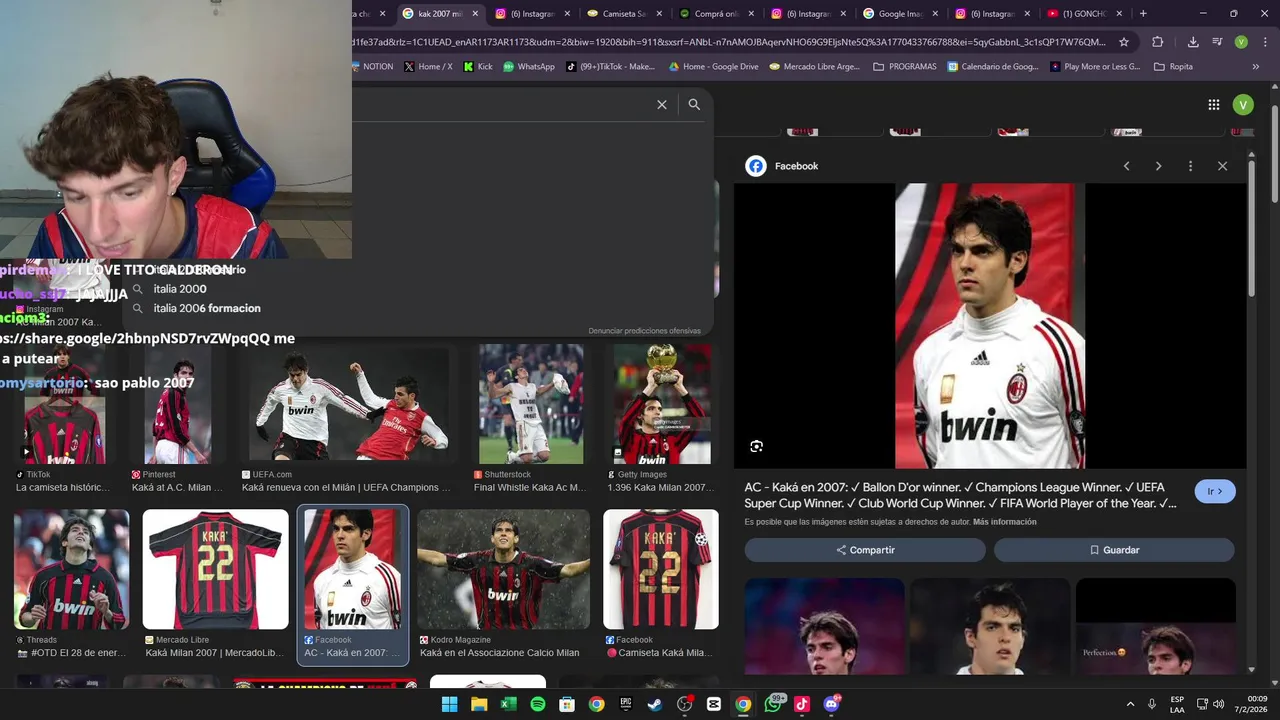
Task: Show next image with right arrow in panel
Action: 1158,166
